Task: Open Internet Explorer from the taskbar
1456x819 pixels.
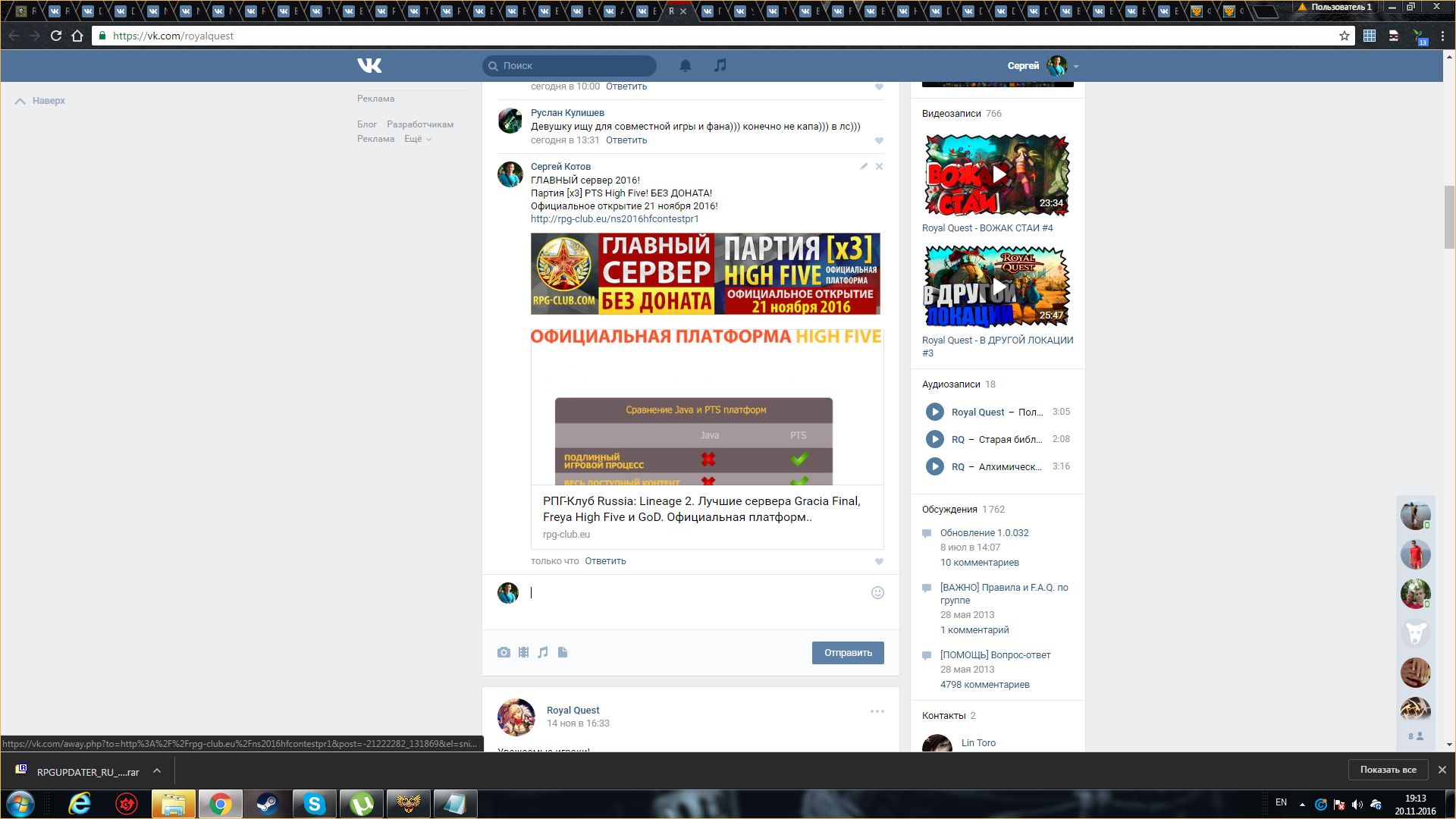Action: 79,804
